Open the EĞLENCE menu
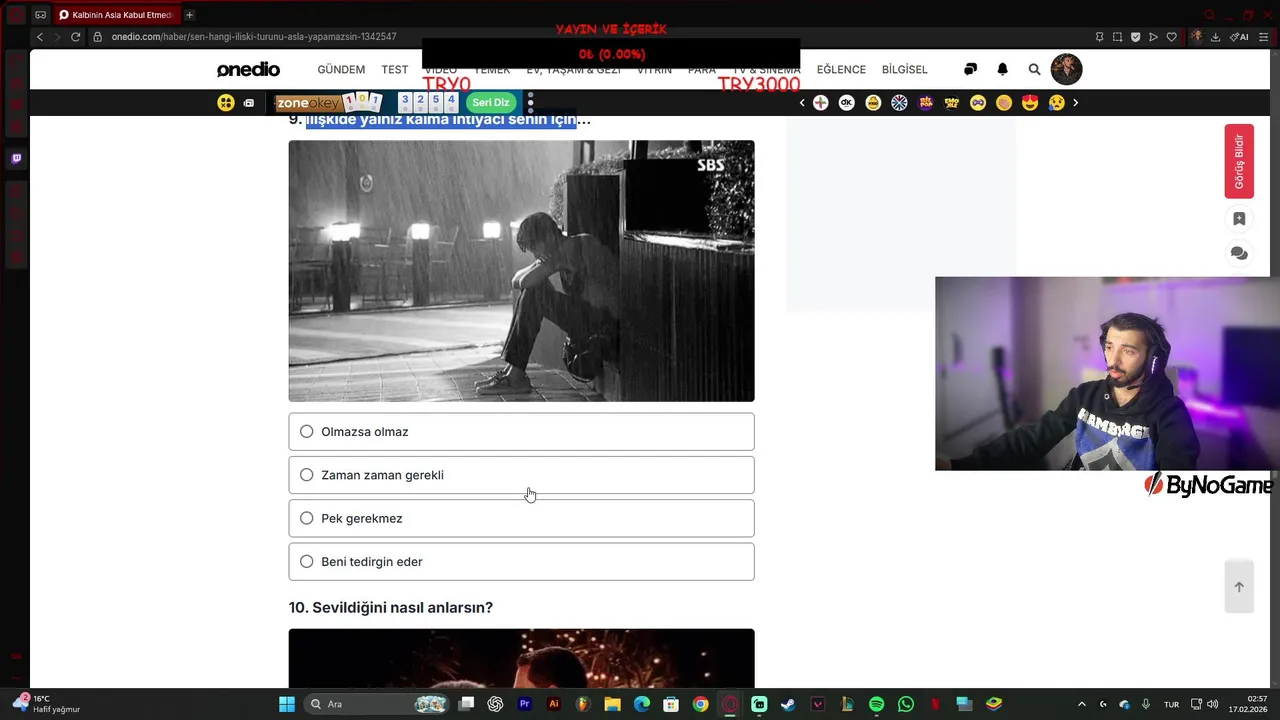 click(x=841, y=69)
